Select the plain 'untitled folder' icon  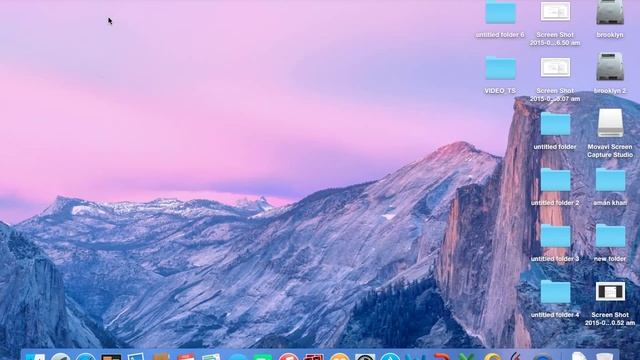pyautogui.click(x=555, y=124)
